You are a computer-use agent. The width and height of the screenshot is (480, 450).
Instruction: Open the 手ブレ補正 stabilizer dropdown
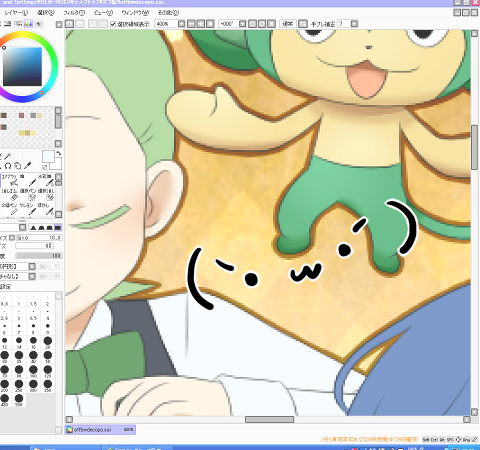[354, 24]
